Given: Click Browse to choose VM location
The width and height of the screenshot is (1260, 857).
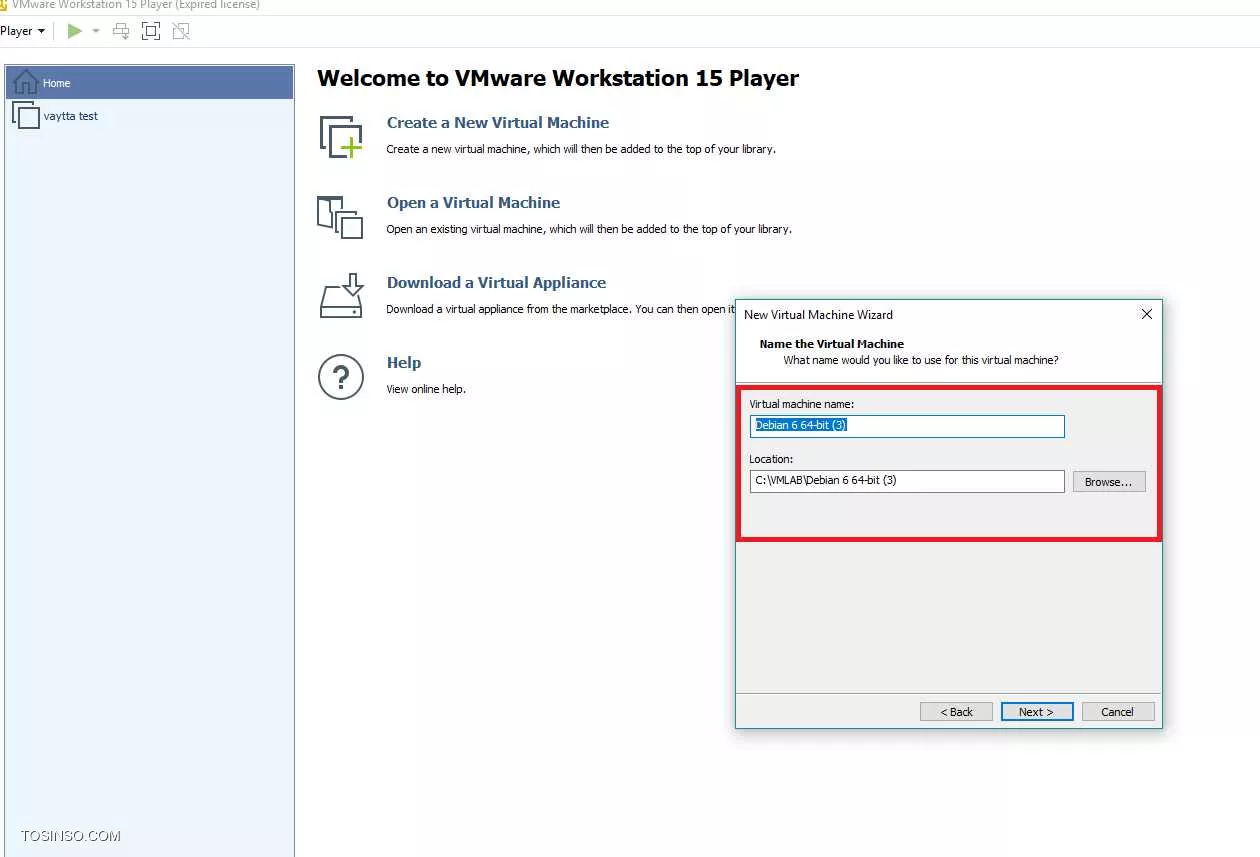Looking at the screenshot, I should tap(1108, 482).
